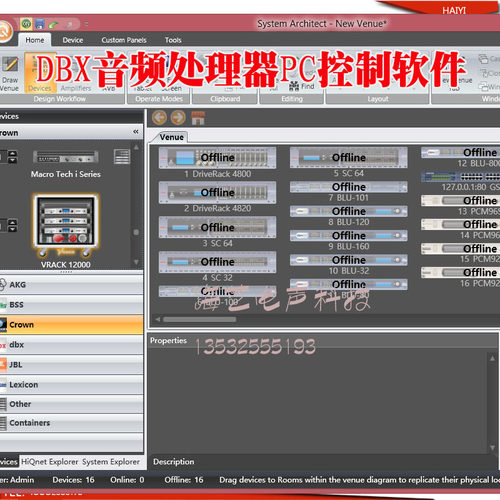
Task: Open the Custom Panels ribbon tab
Action: (x=124, y=40)
